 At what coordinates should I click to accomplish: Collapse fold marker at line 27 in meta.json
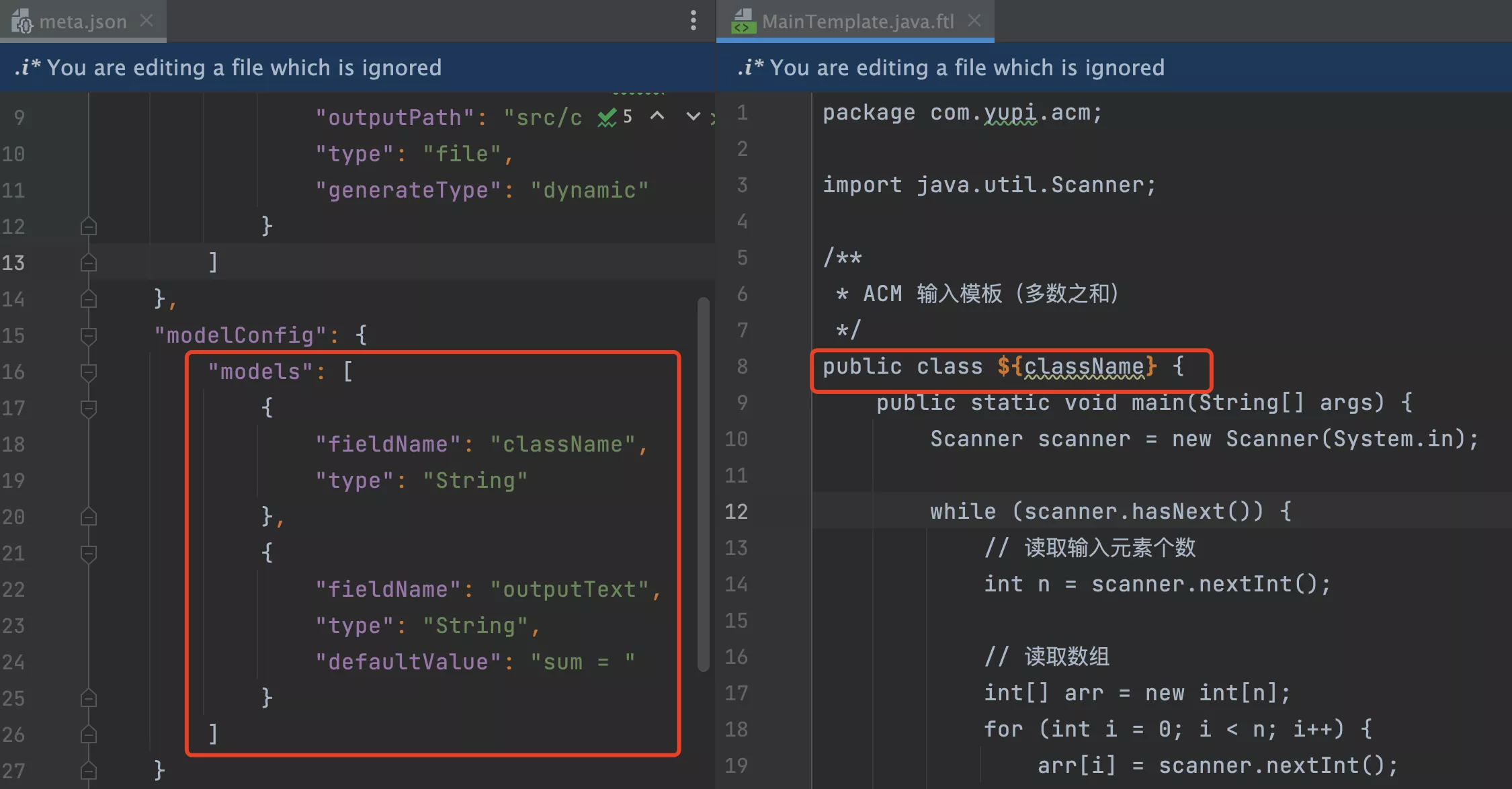click(88, 771)
